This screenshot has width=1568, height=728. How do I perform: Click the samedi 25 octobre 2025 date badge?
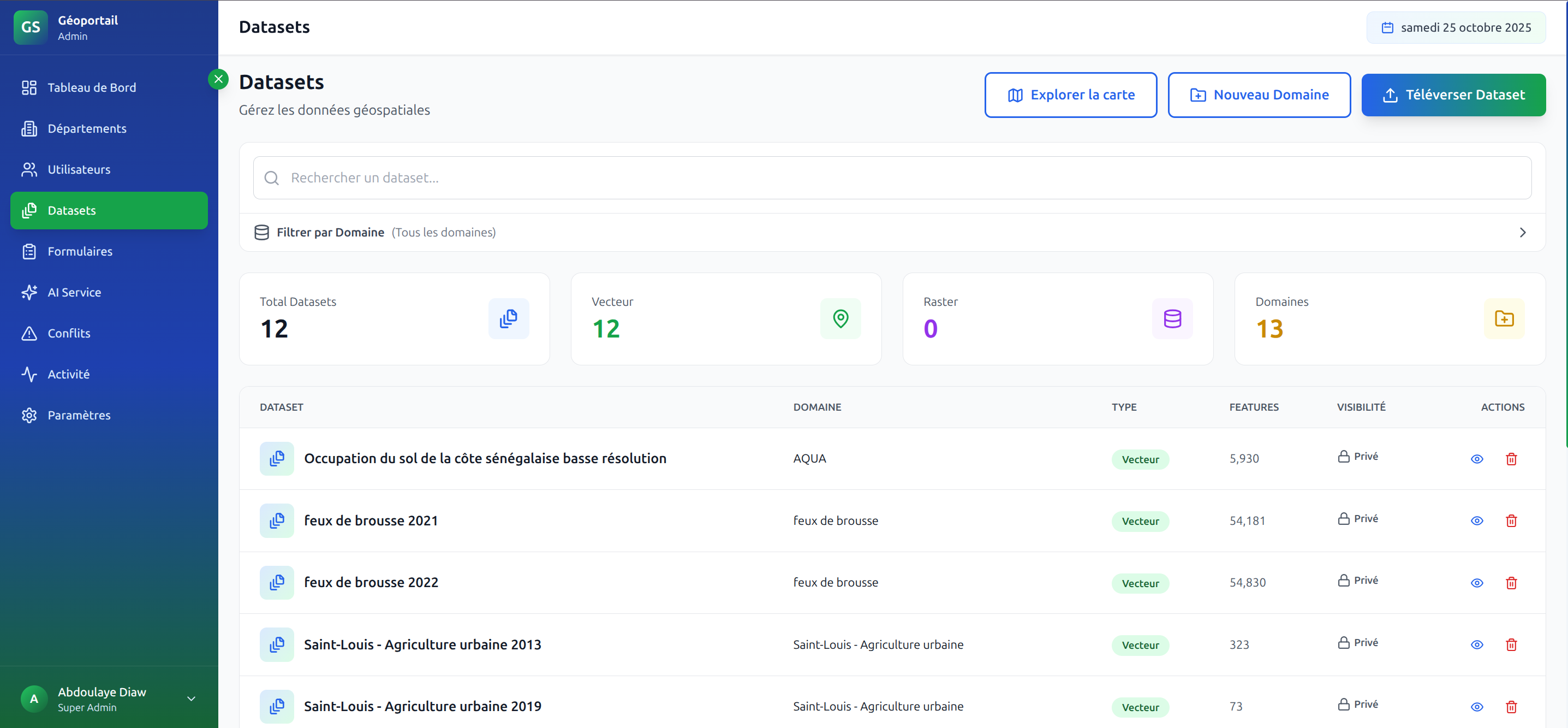point(1456,27)
